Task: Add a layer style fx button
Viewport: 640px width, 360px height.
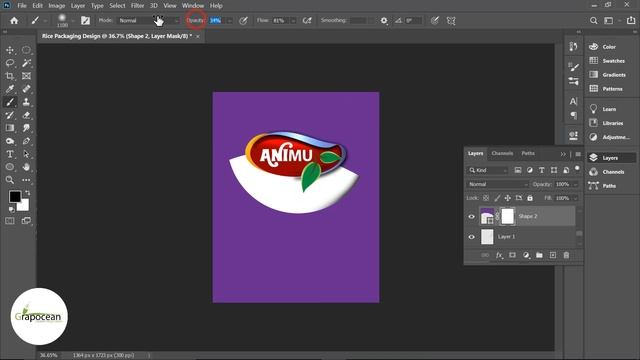Action: 499,255
